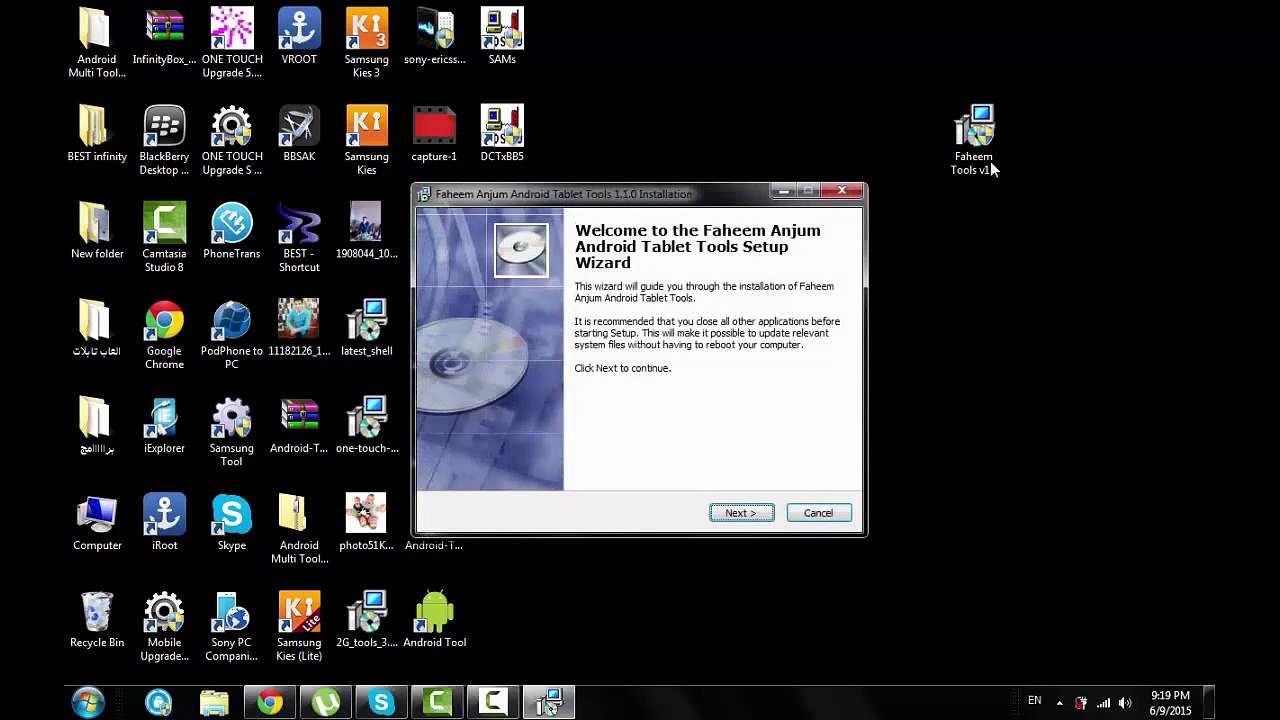
Task: Select the PodPhone to PC shortcut
Action: 232,334
